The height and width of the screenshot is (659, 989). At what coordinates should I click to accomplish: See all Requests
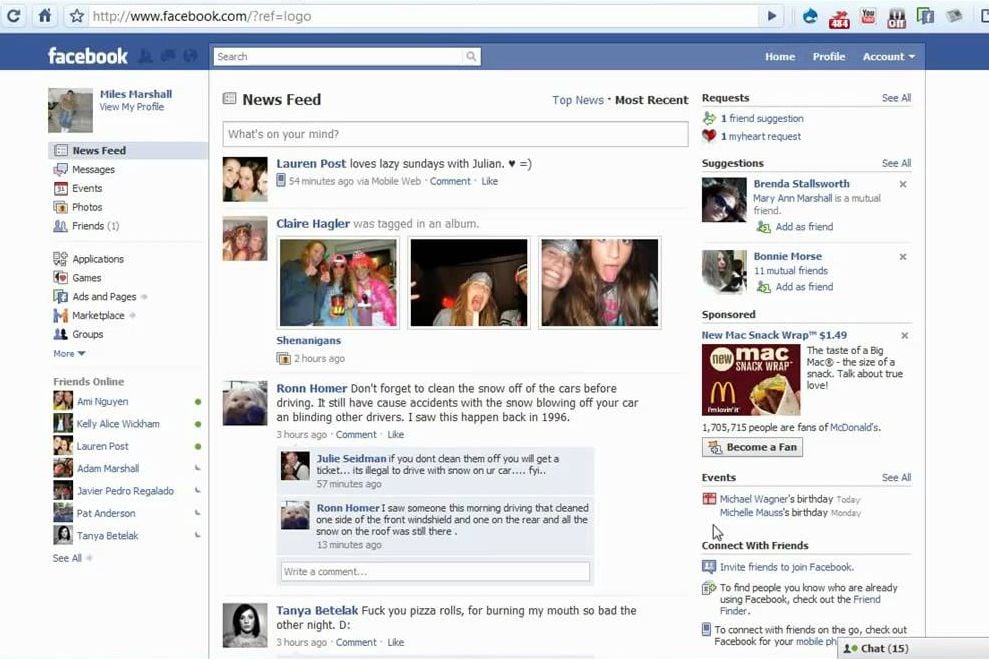[x=896, y=98]
